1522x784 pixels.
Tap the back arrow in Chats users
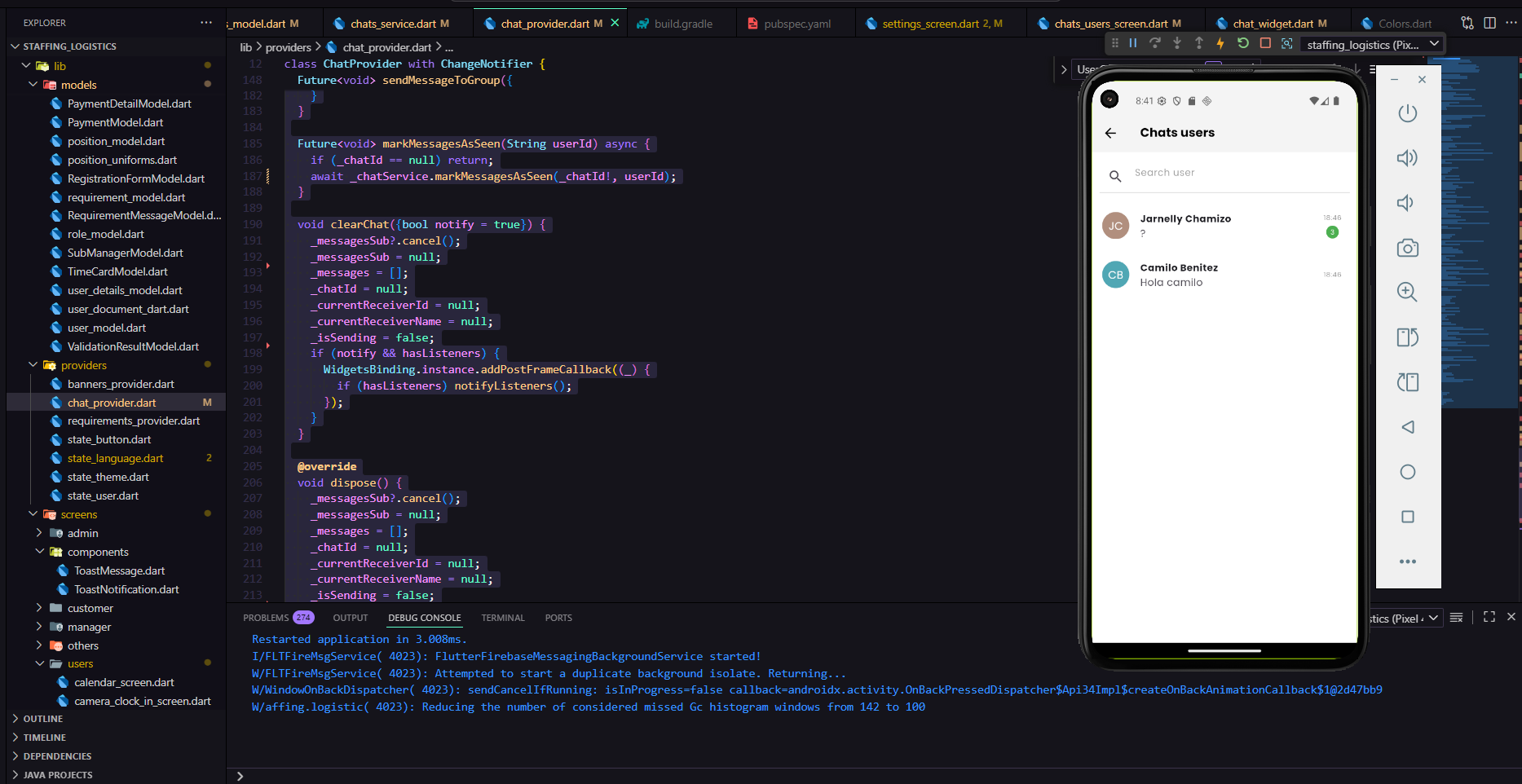point(1110,133)
